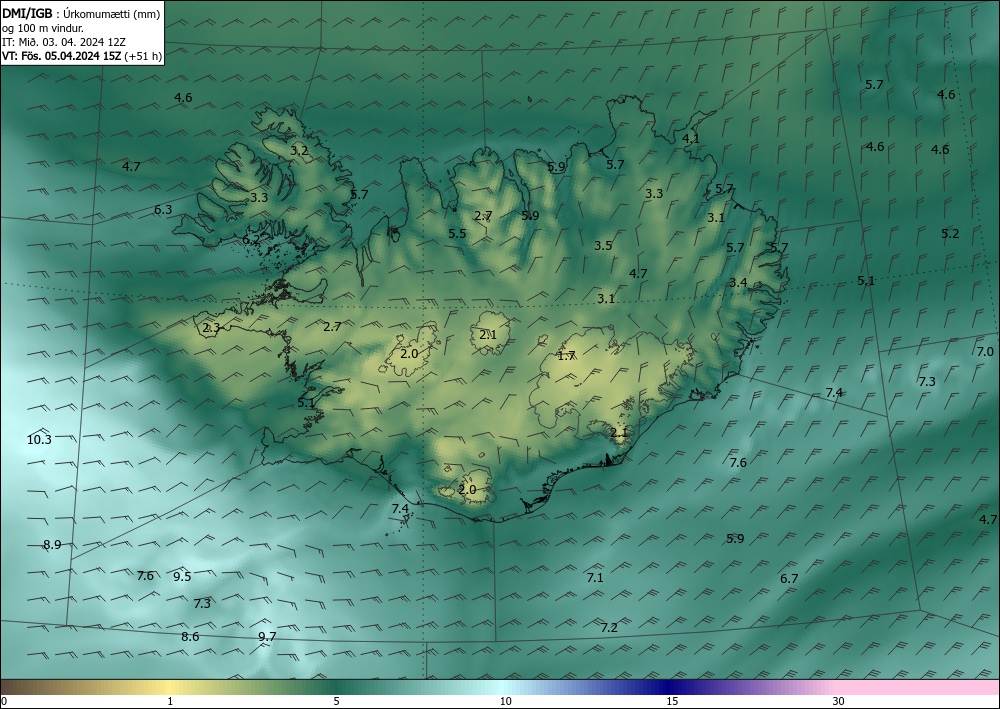1000x709 pixels.
Task: Click the 5.2 value on the map
Action: (950, 234)
